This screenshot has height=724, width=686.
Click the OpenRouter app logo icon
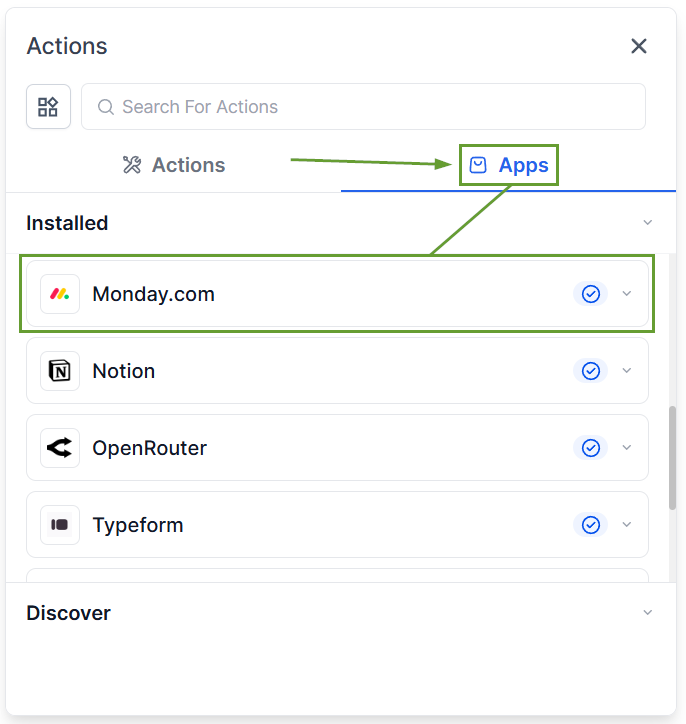click(60, 448)
